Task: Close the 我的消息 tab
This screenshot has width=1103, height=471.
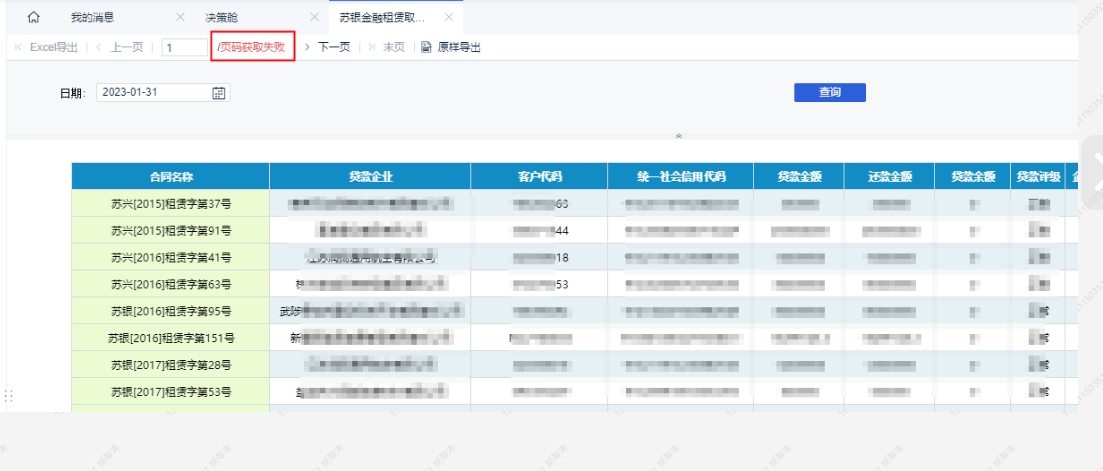Action: click(180, 18)
